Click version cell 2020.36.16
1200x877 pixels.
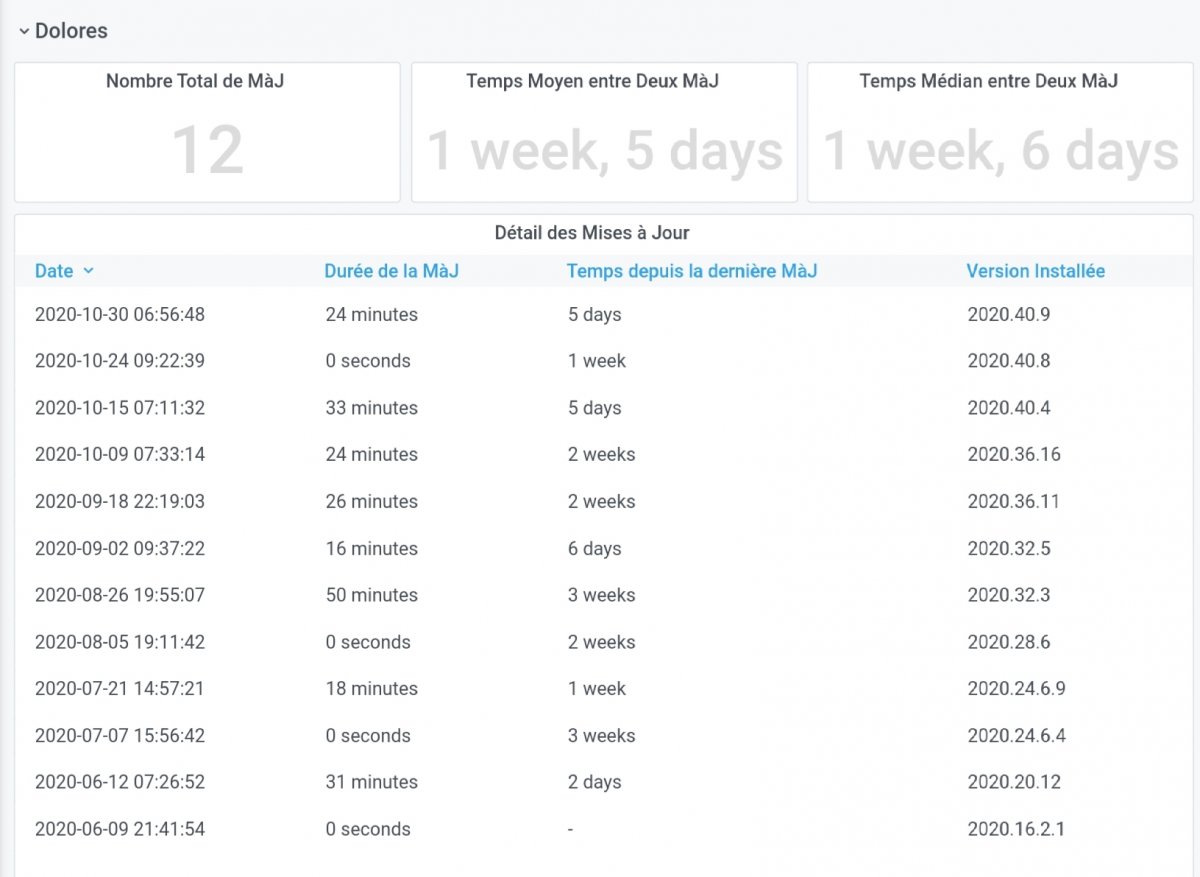coord(1014,454)
